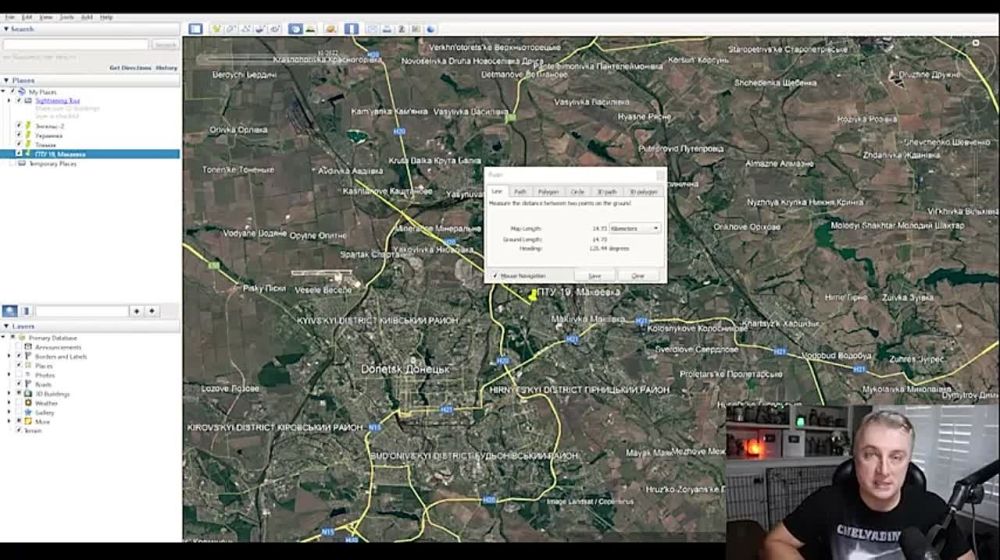Click the Print toolbar icon
The image size is (1000, 560).
tap(386, 29)
